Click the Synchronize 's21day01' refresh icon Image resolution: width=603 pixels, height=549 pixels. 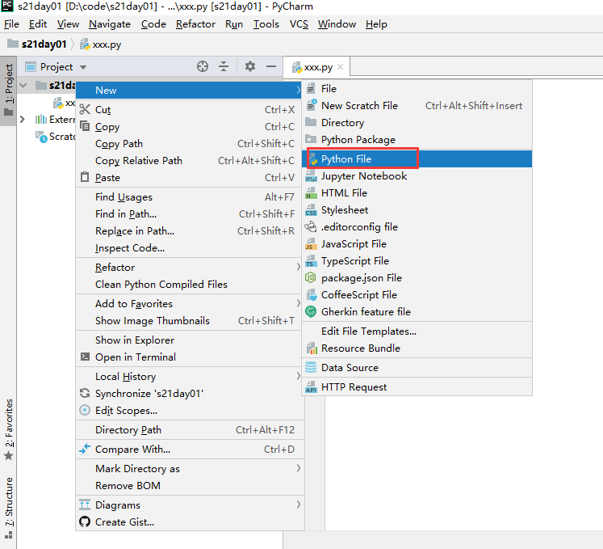point(85,394)
